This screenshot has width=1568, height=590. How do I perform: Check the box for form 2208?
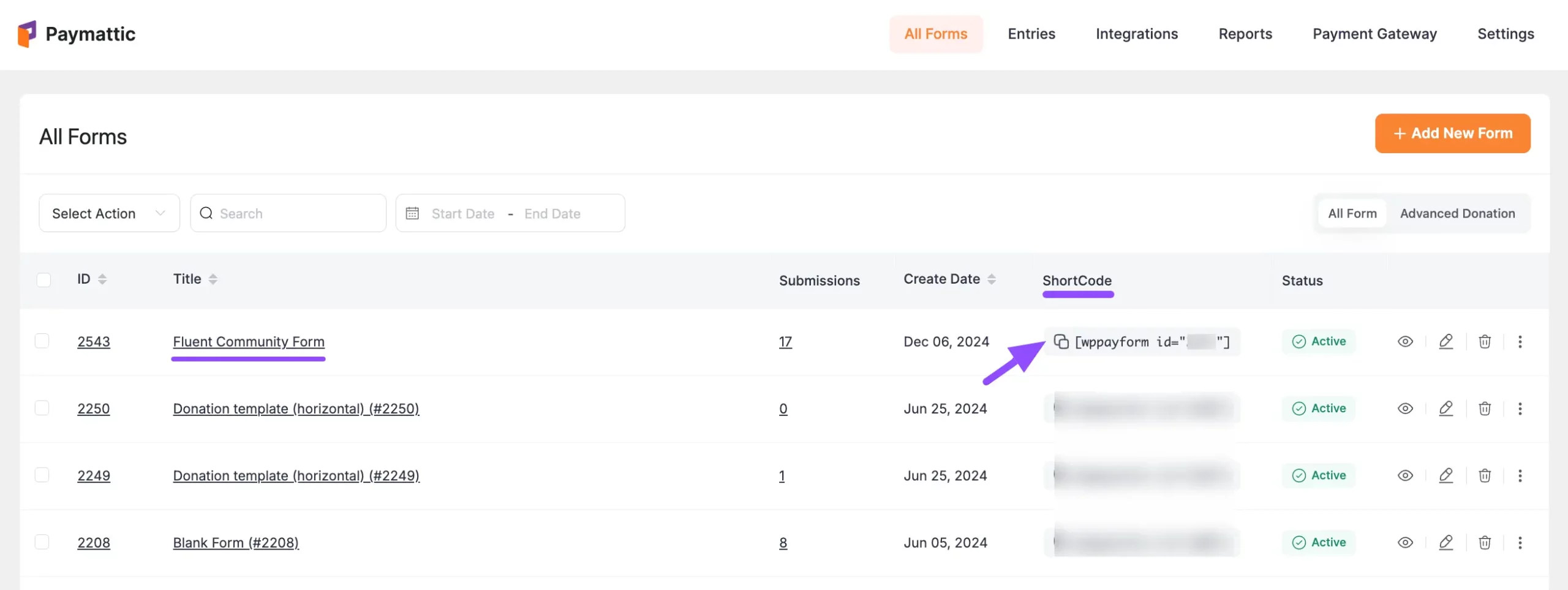click(x=42, y=542)
